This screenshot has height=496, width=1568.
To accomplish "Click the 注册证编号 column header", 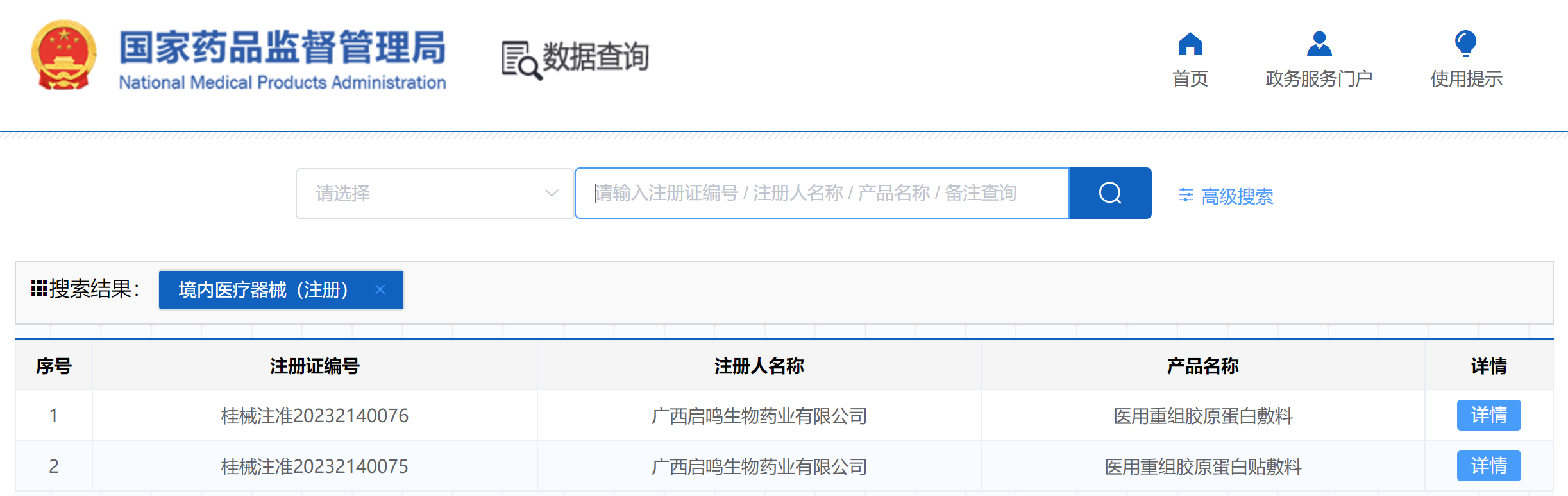I will pyautogui.click(x=314, y=366).
